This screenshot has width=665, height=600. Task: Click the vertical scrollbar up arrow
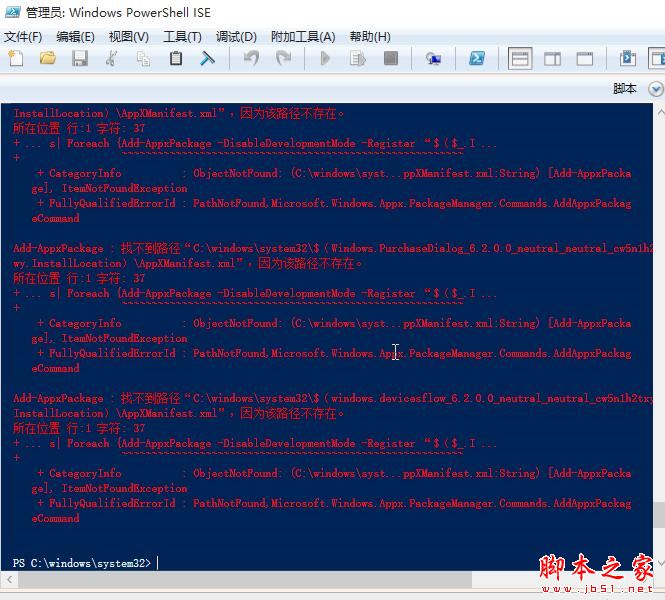[659, 112]
